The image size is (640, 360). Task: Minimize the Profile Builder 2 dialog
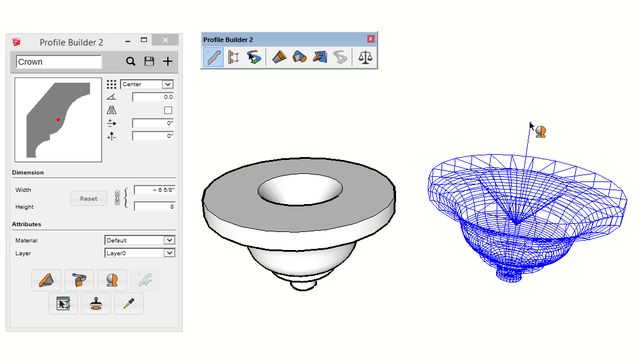(128, 40)
